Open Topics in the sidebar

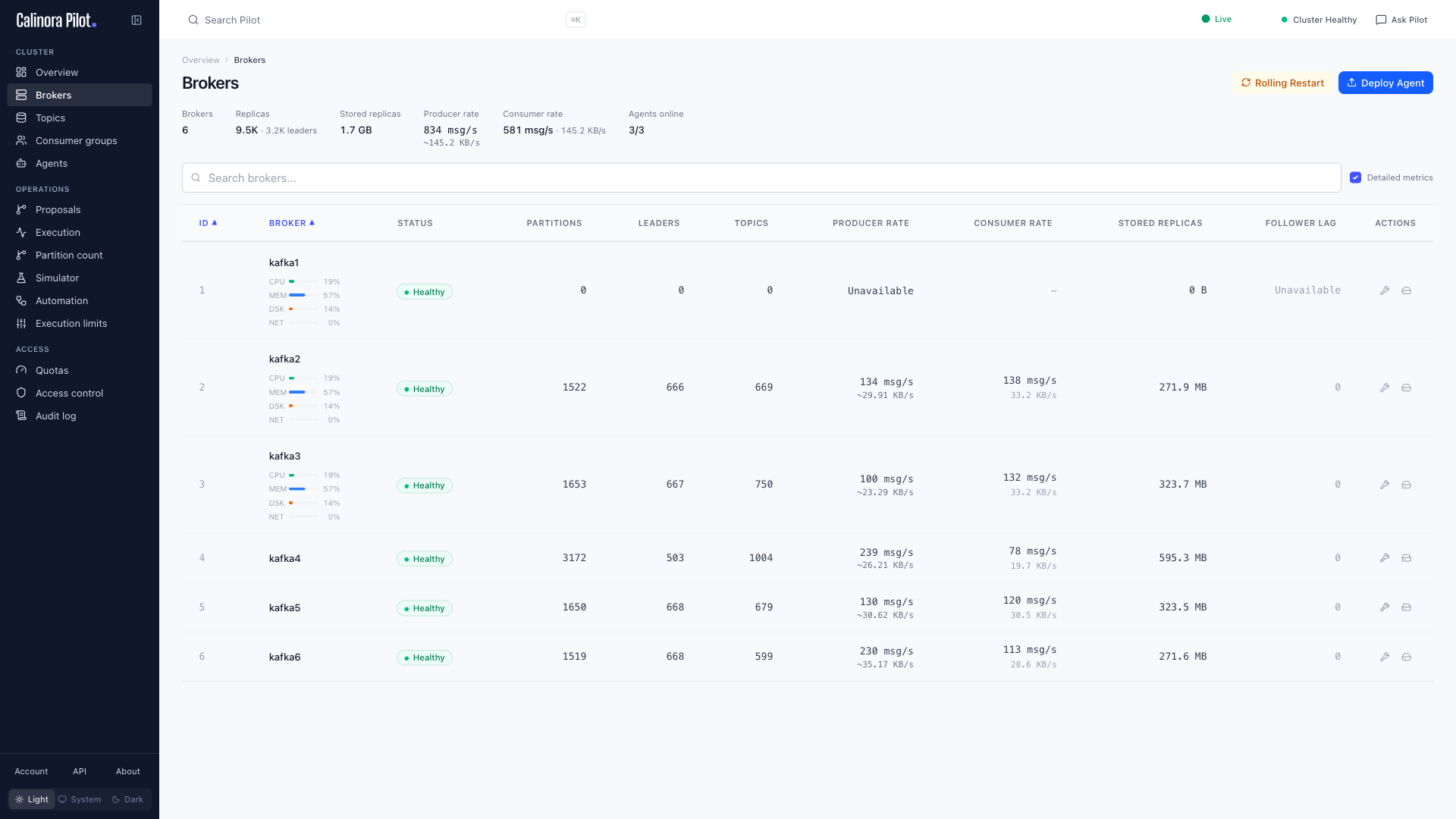[x=80, y=118]
